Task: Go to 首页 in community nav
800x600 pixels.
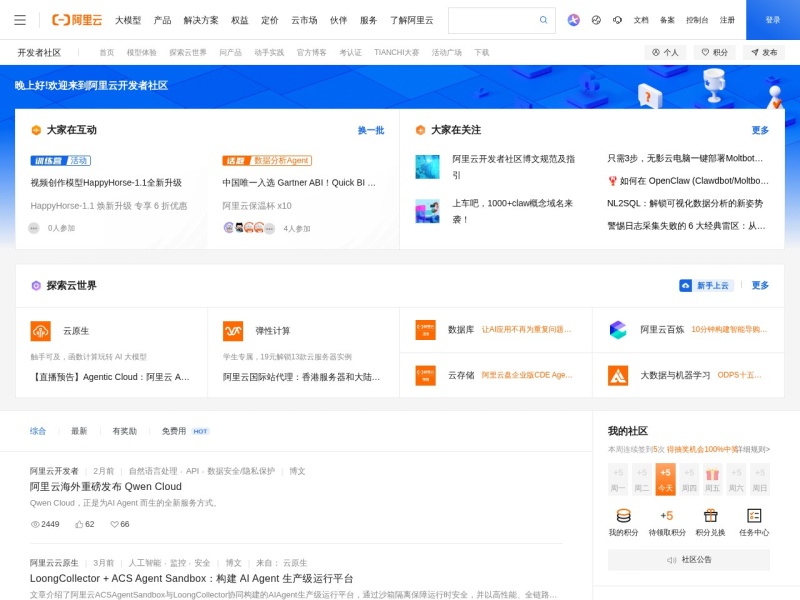Action: tap(107, 53)
